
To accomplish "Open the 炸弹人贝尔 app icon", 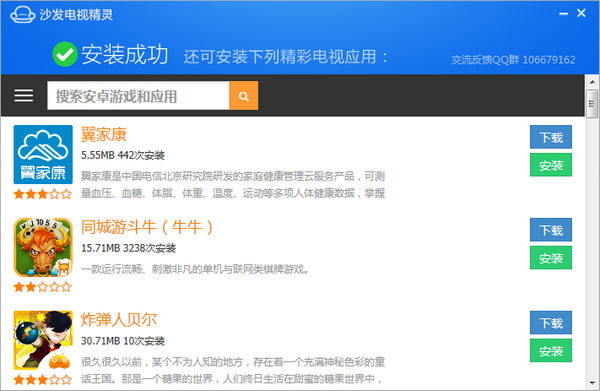I will coord(43,340).
